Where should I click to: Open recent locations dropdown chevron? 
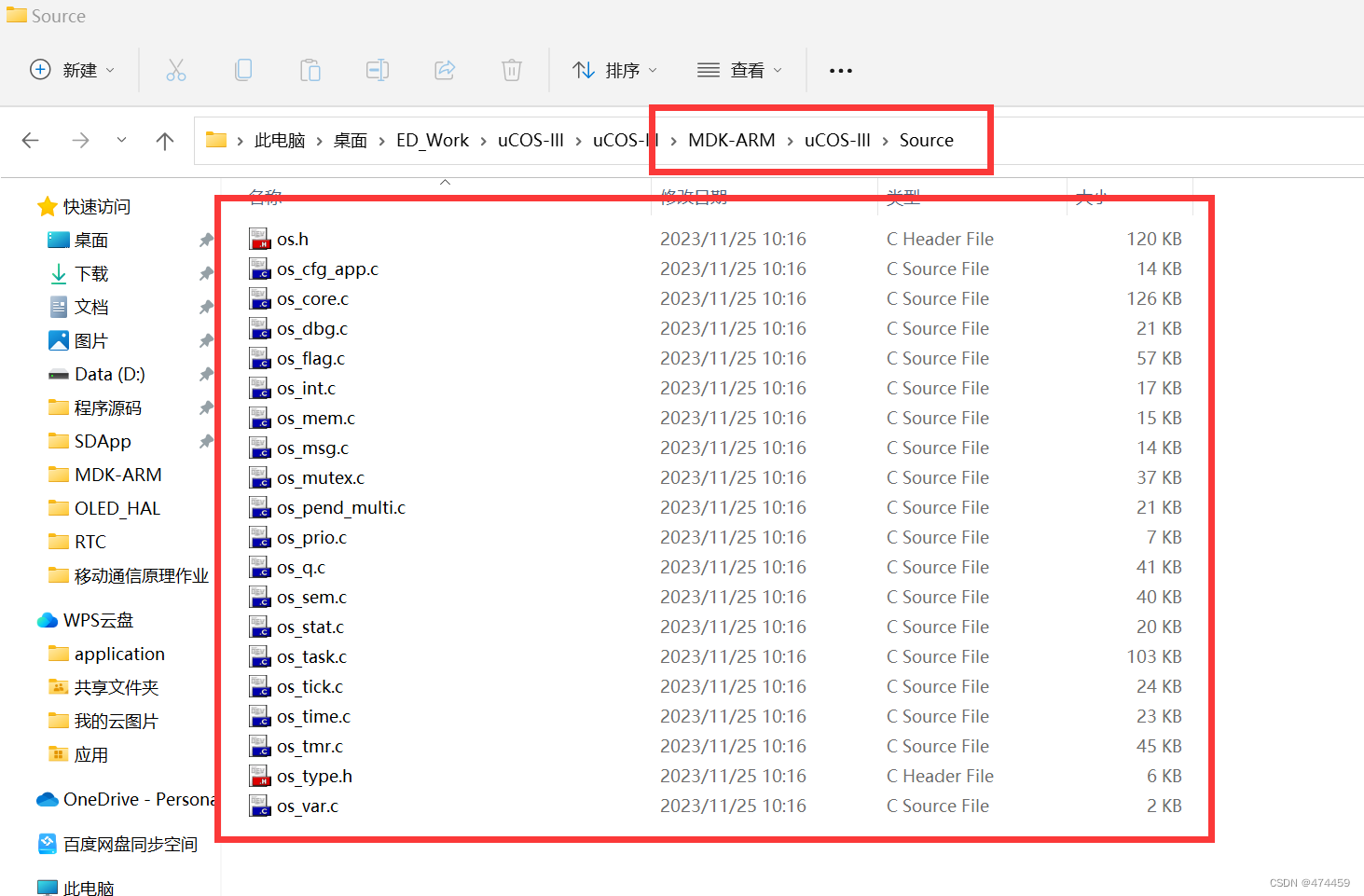(x=121, y=140)
